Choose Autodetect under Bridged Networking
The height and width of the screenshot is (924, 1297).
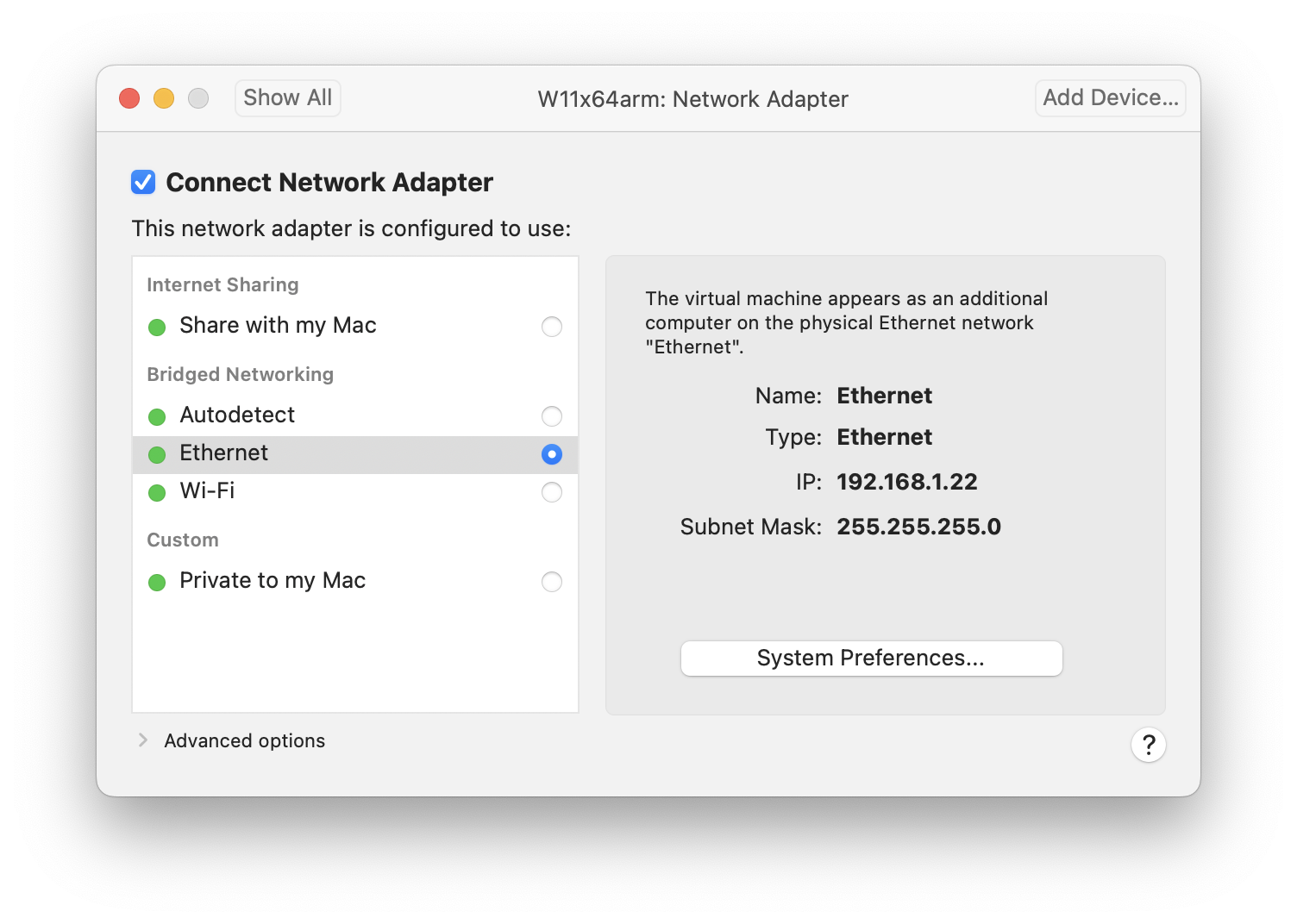(552, 416)
